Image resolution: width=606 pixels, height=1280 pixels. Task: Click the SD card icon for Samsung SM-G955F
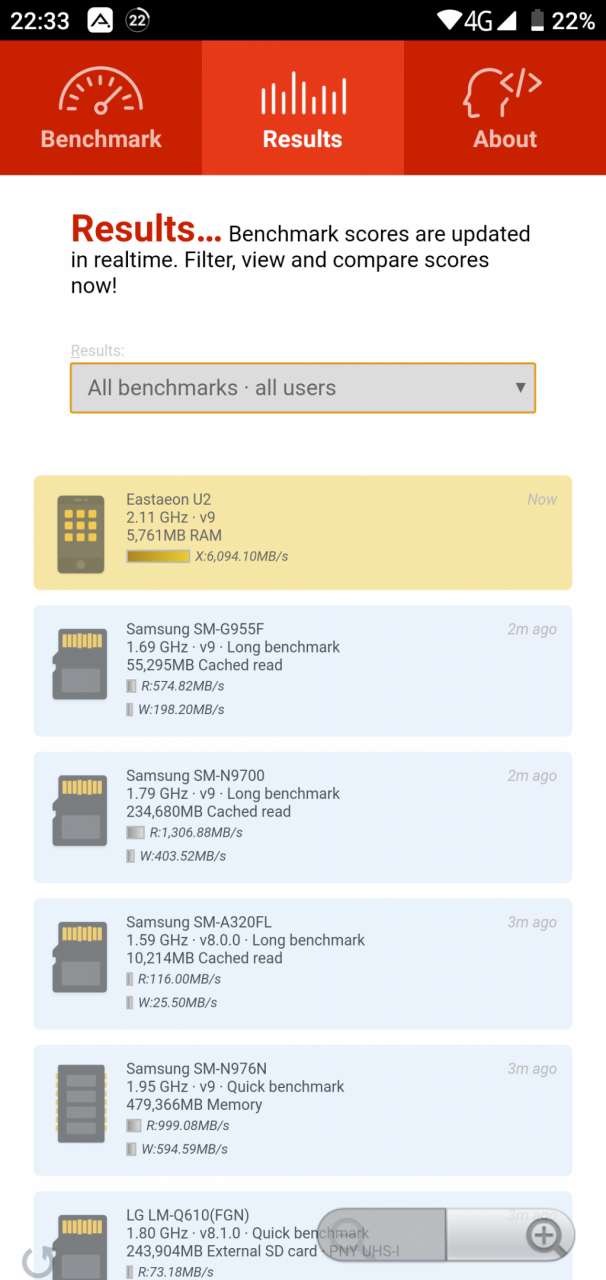tap(80, 665)
